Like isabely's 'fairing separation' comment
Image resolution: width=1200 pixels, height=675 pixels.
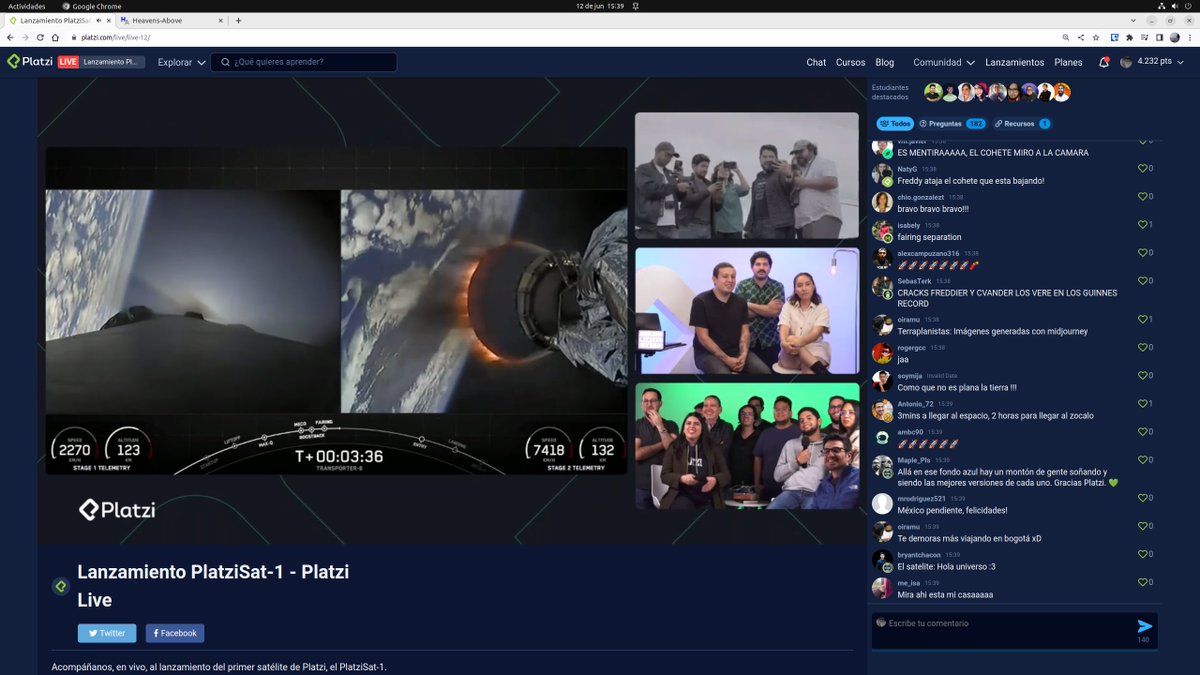click(x=1142, y=225)
